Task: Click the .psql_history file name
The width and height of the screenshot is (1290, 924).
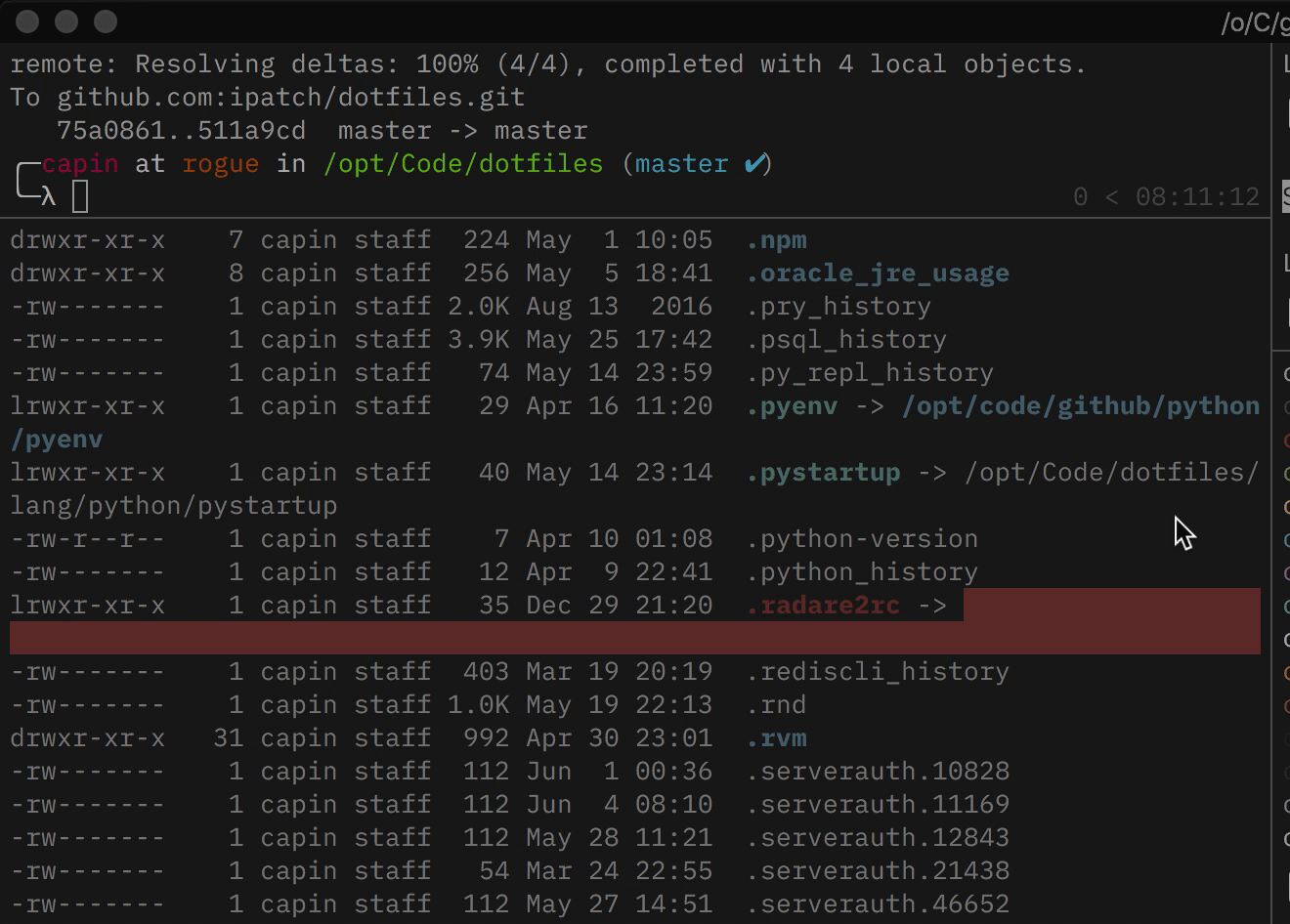Action: (x=846, y=340)
